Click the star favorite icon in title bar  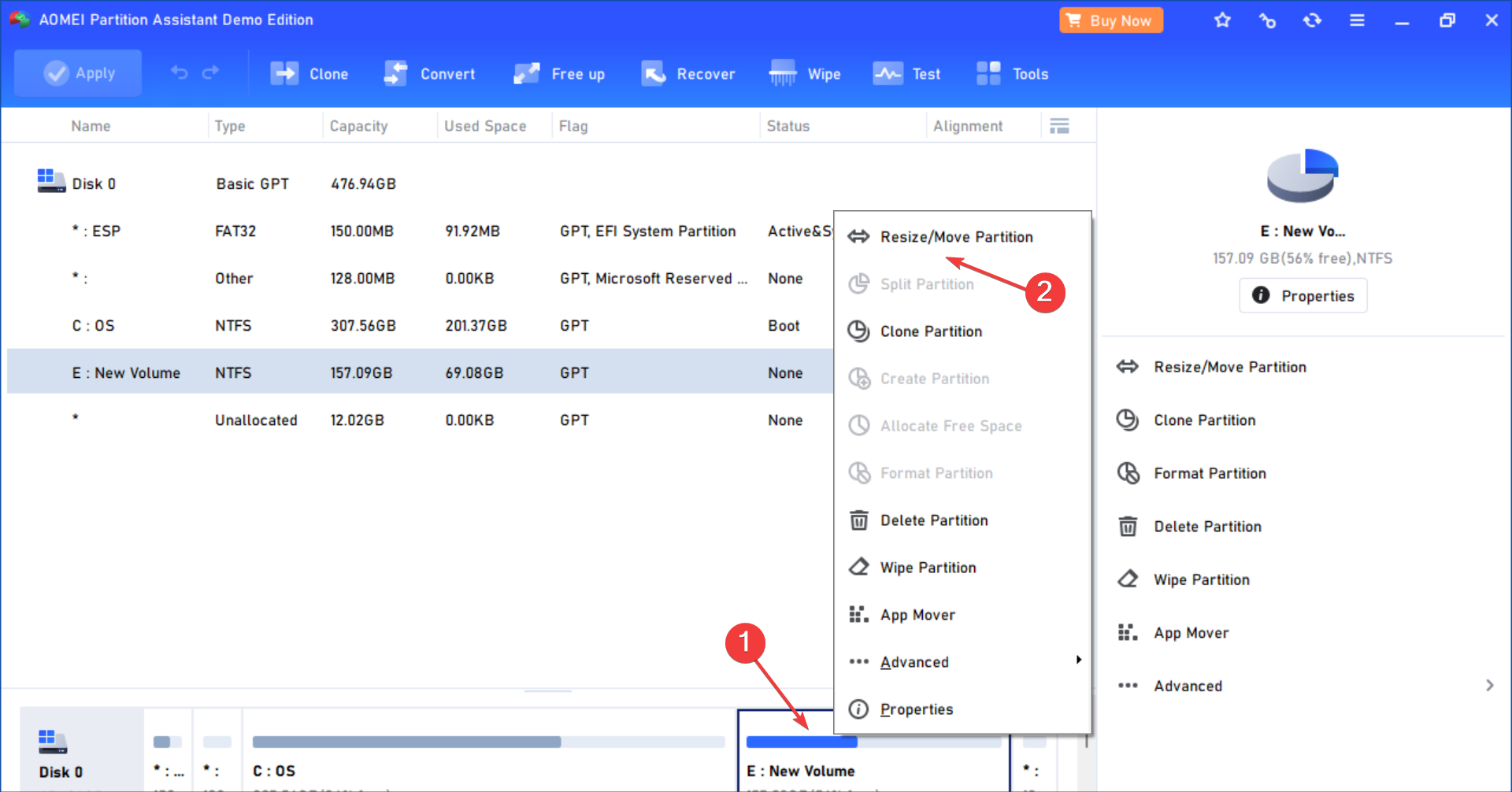point(1222,20)
